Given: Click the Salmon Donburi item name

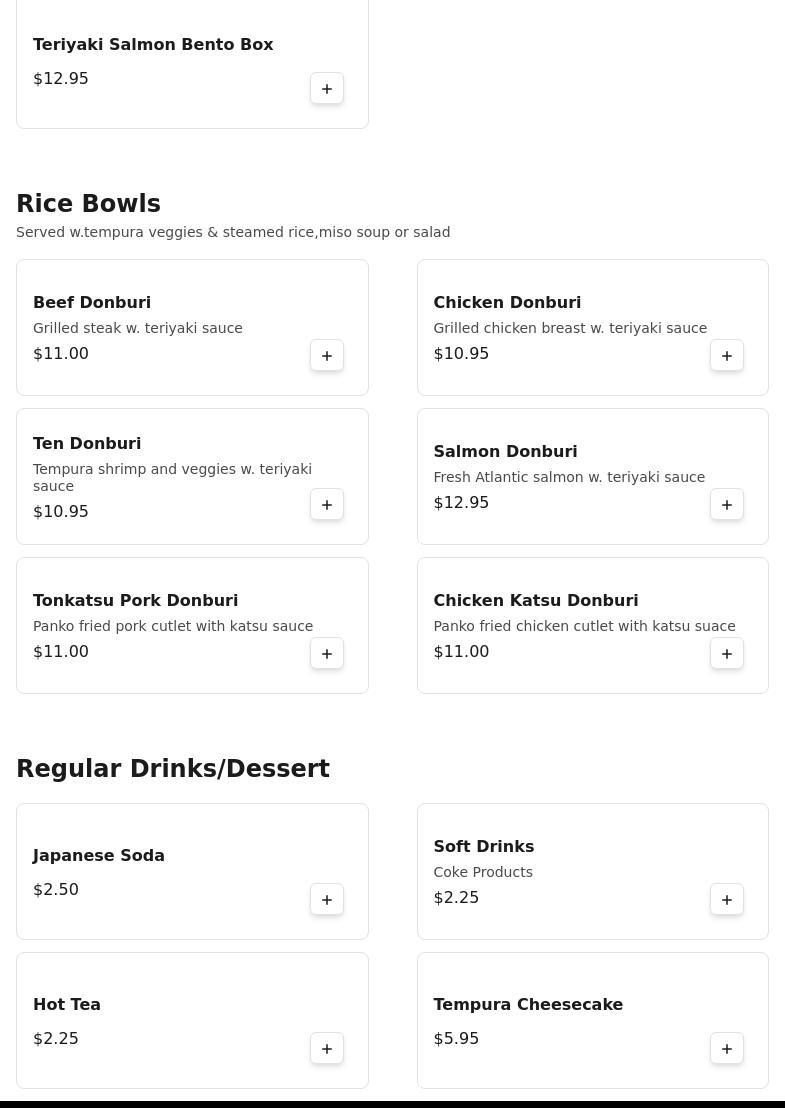Looking at the screenshot, I should click(x=505, y=452).
